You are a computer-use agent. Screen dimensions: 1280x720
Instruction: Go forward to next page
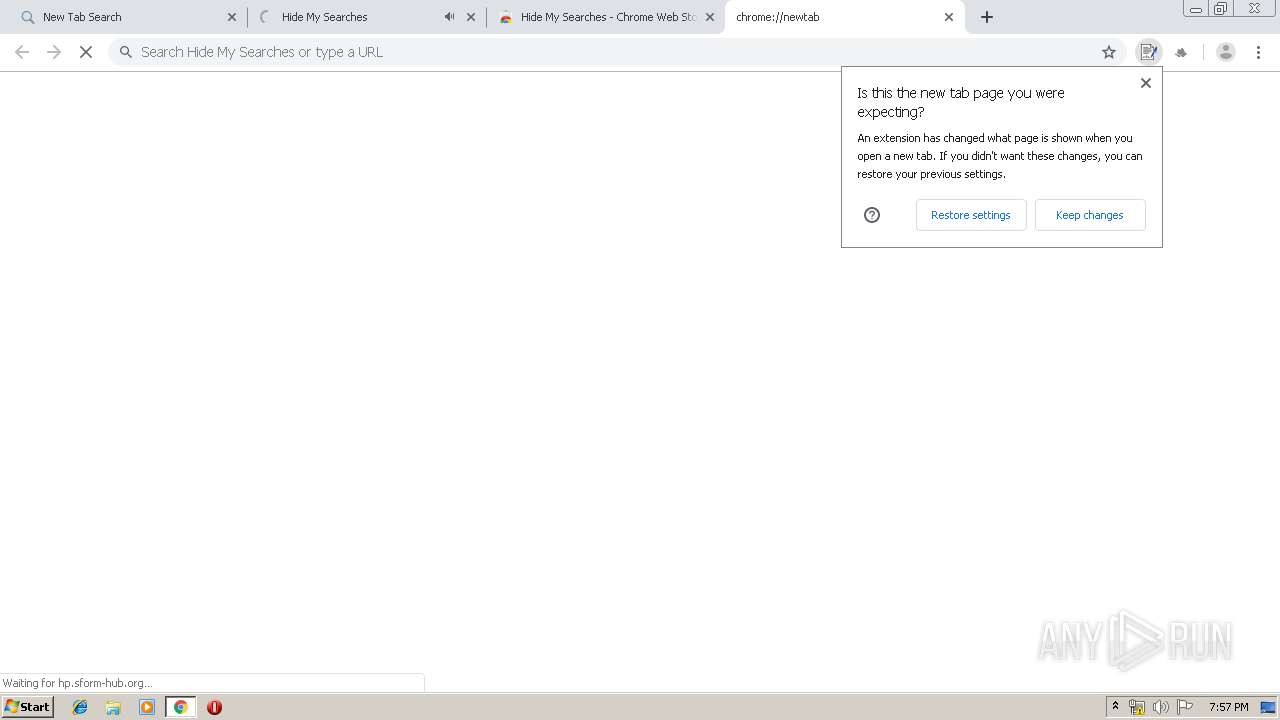[54, 52]
